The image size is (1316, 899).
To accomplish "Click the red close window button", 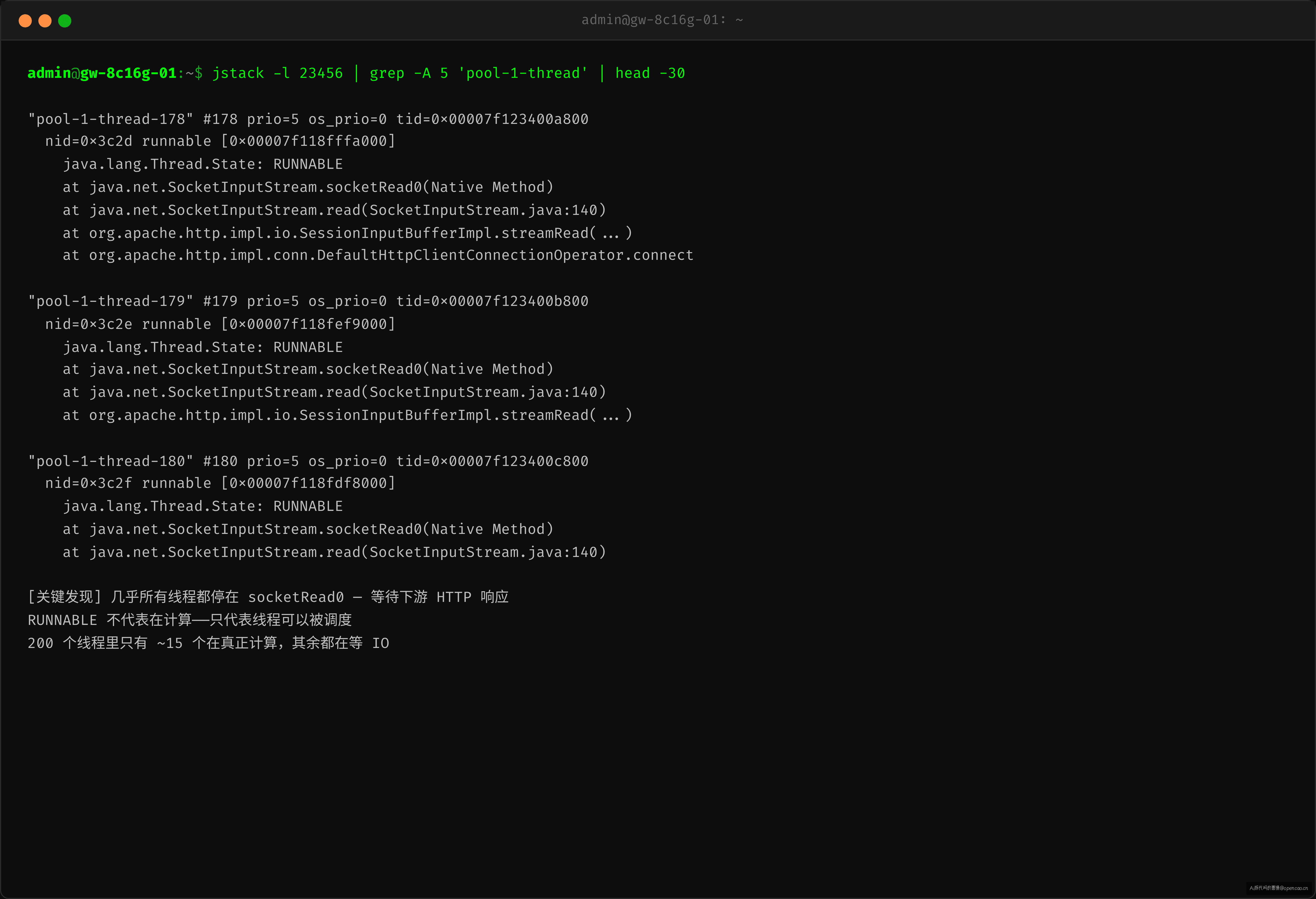I will point(25,21).
